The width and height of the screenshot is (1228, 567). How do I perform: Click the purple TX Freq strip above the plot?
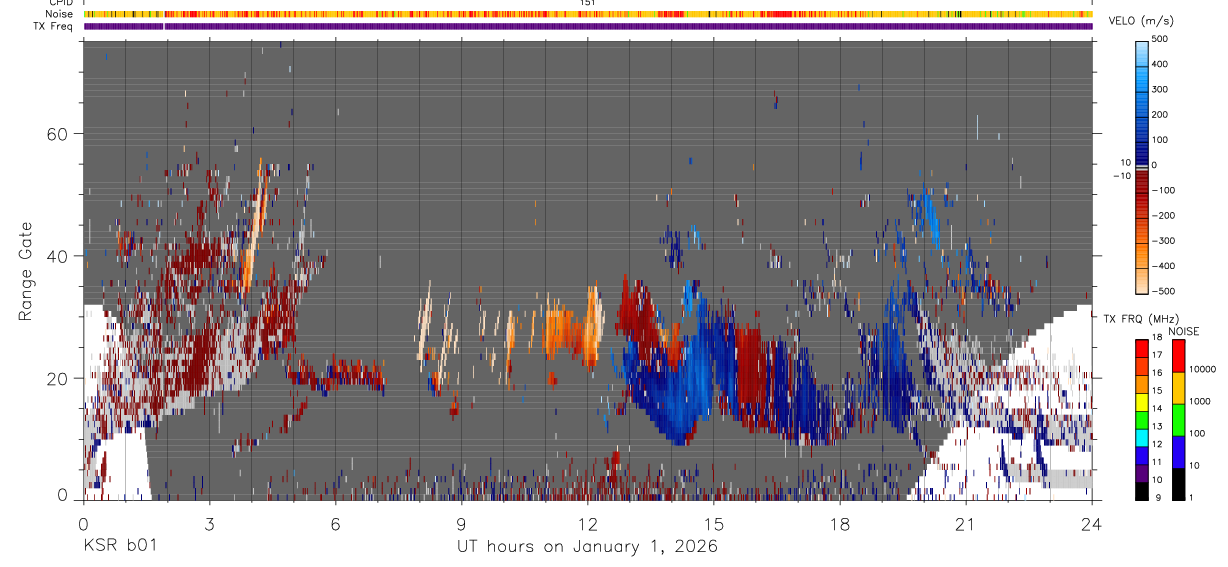click(x=588, y=26)
